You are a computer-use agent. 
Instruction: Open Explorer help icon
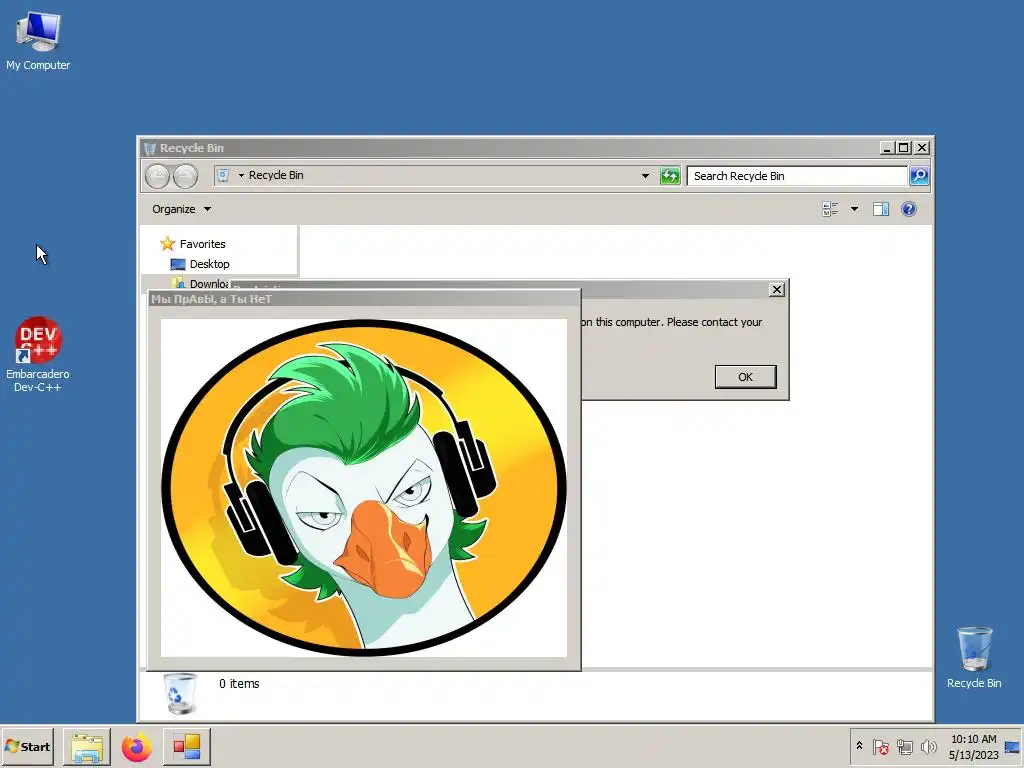point(908,209)
